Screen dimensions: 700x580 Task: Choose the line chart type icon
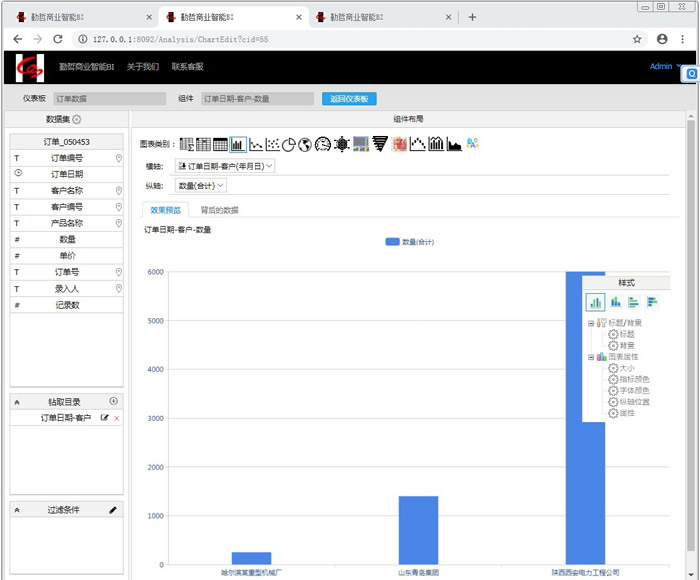[256, 144]
